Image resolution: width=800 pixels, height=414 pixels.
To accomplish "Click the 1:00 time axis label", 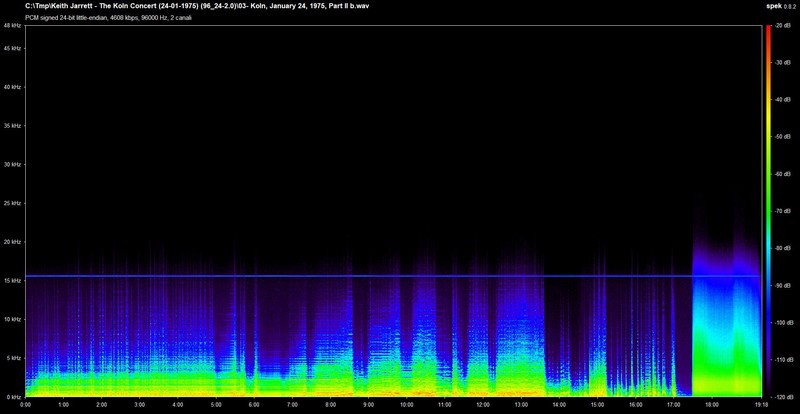I will pyautogui.click(x=64, y=404).
